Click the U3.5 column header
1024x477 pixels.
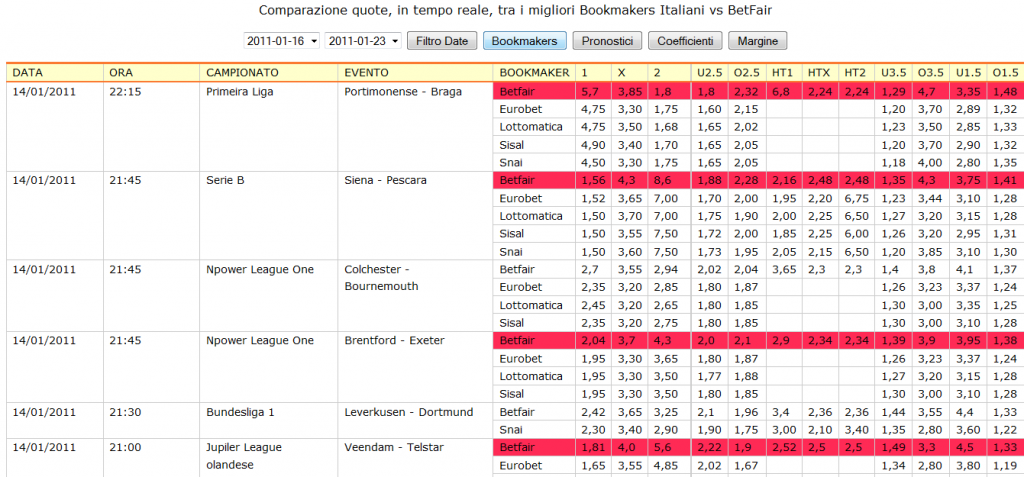coord(892,73)
